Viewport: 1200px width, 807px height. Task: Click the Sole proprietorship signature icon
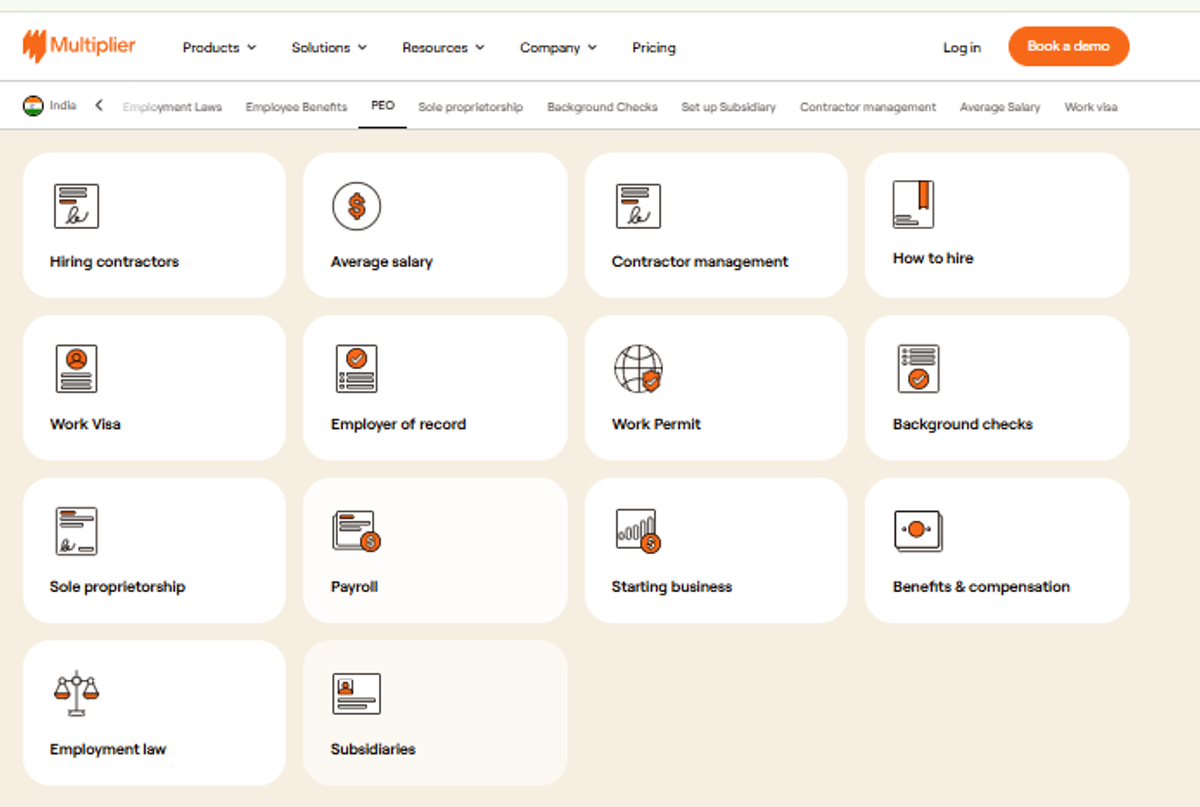[x=76, y=531]
